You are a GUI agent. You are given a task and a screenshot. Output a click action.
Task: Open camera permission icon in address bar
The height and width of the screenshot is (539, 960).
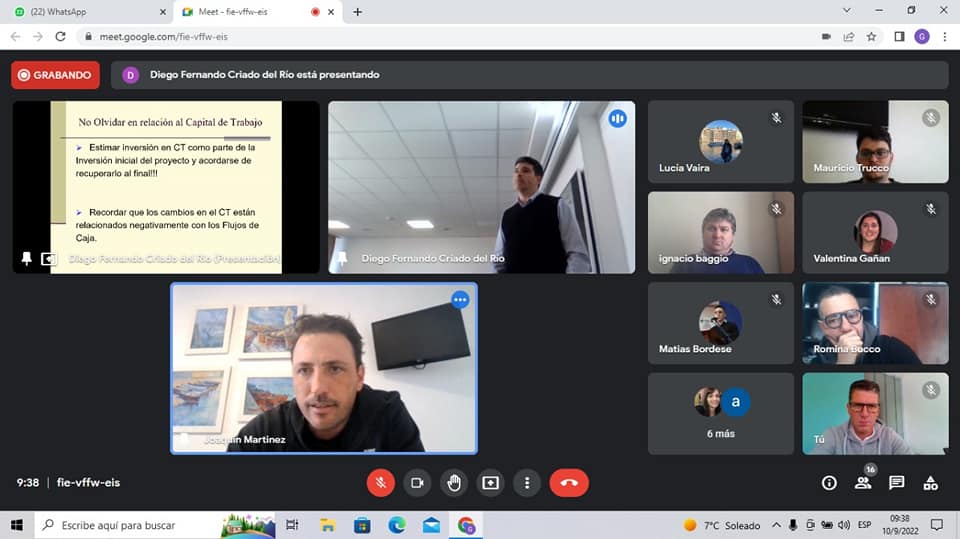point(826,37)
